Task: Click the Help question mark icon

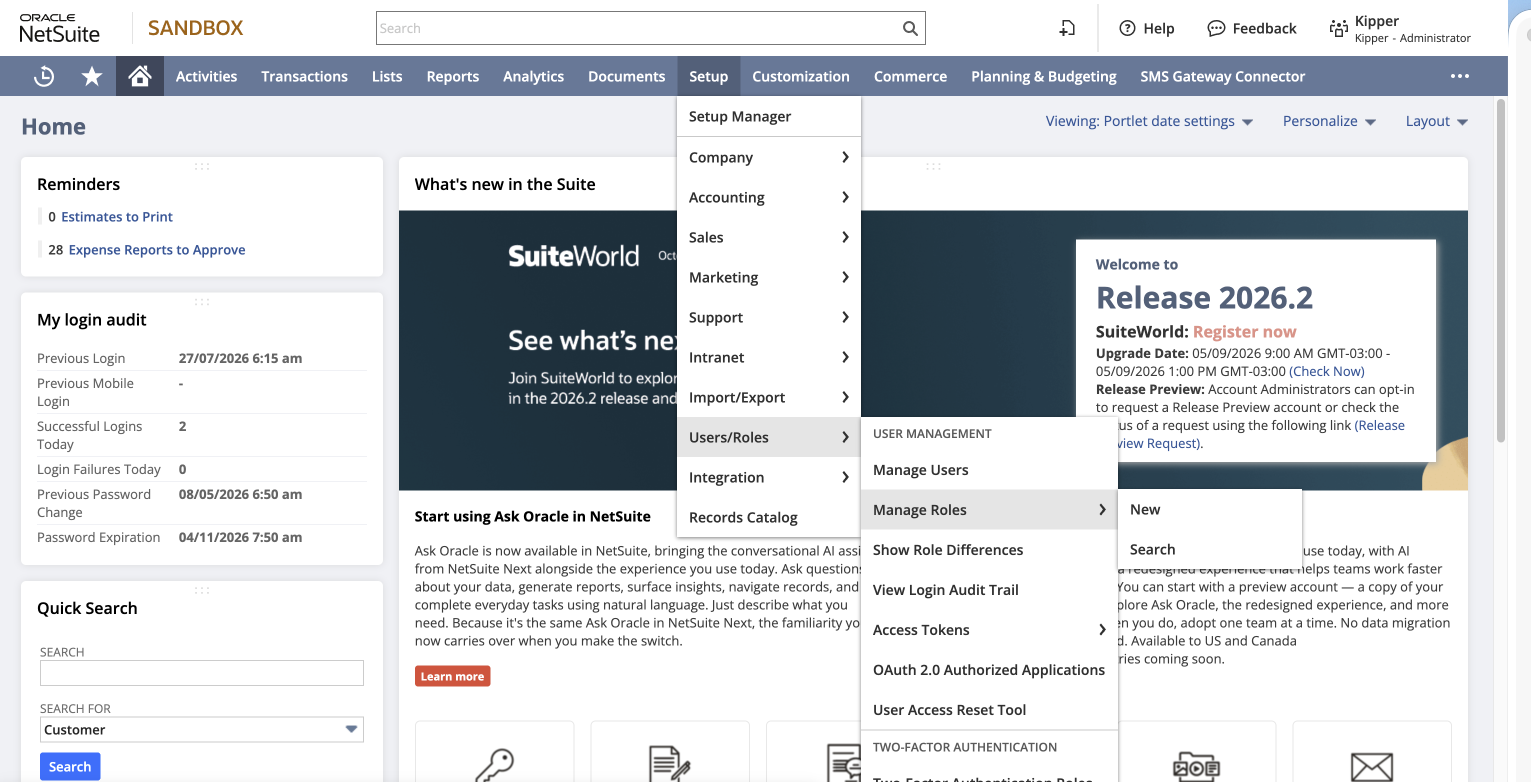Action: pyautogui.click(x=1127, y=28)
